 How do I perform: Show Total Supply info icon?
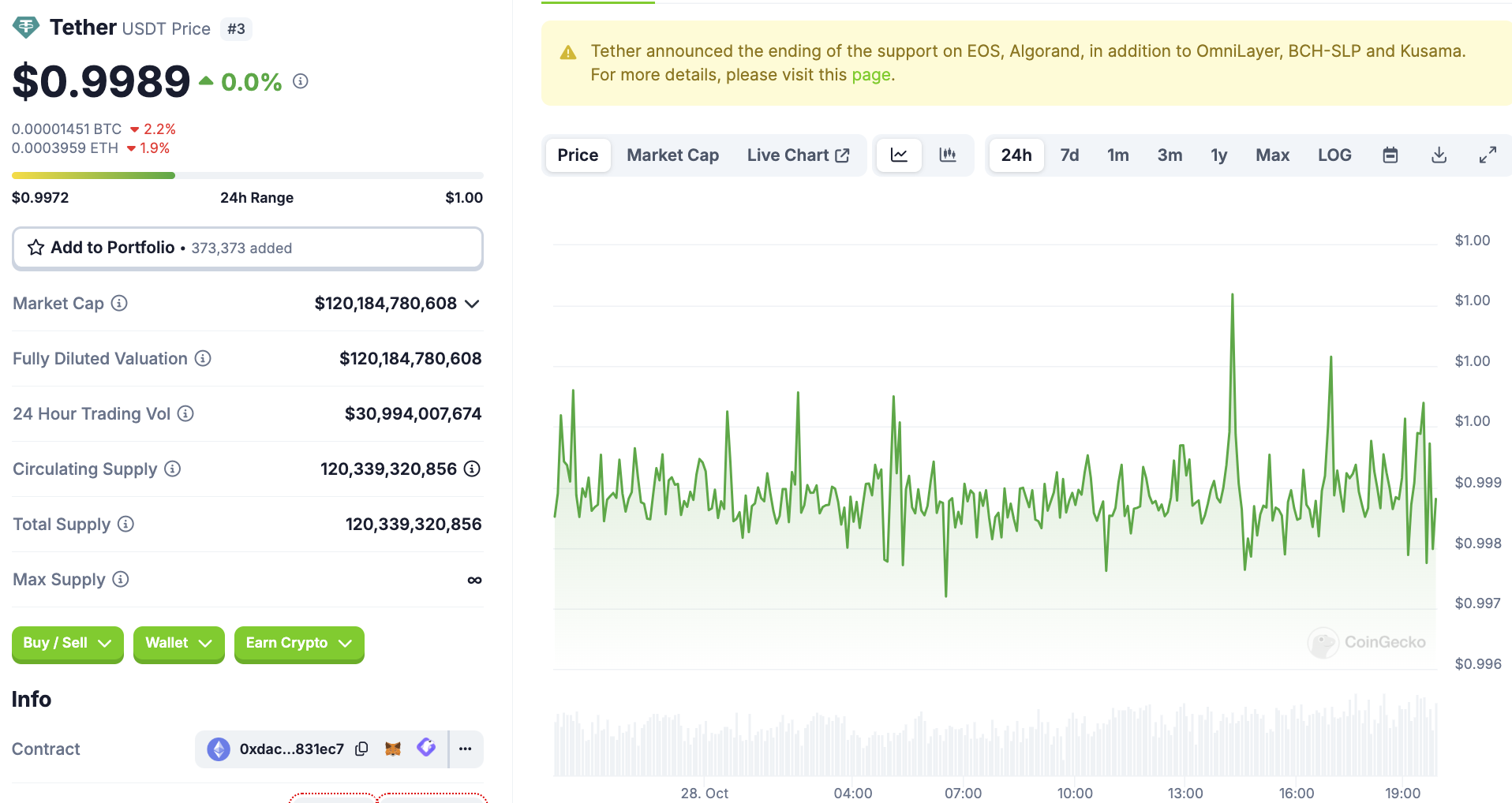(x=125, y=524)
